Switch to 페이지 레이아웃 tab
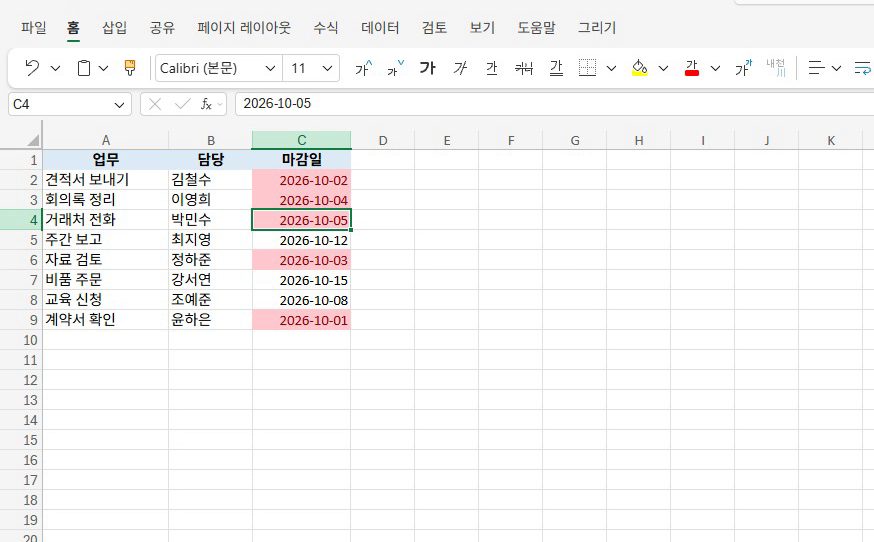Viewport: 874px width, 542px height. coord(244,27)
